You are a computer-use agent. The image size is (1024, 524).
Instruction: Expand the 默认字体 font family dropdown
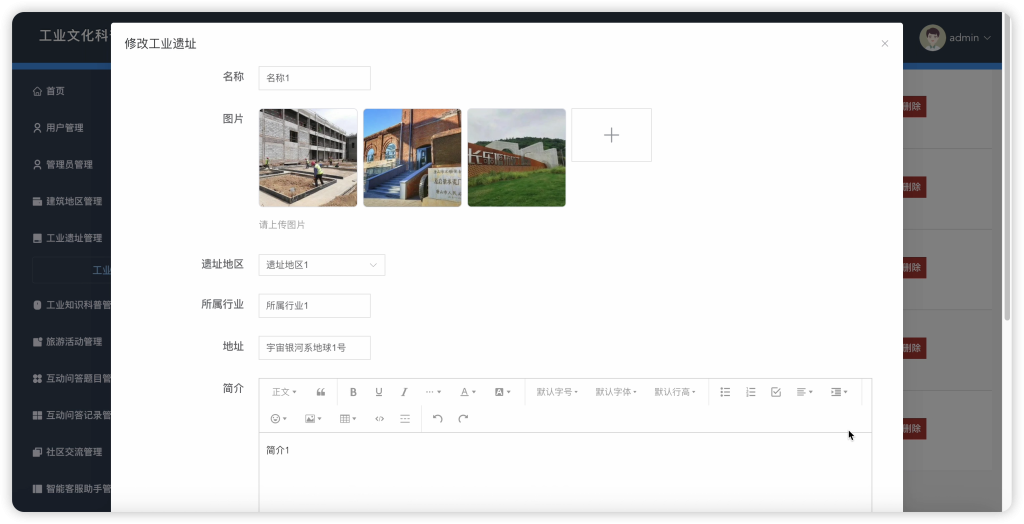616,392
